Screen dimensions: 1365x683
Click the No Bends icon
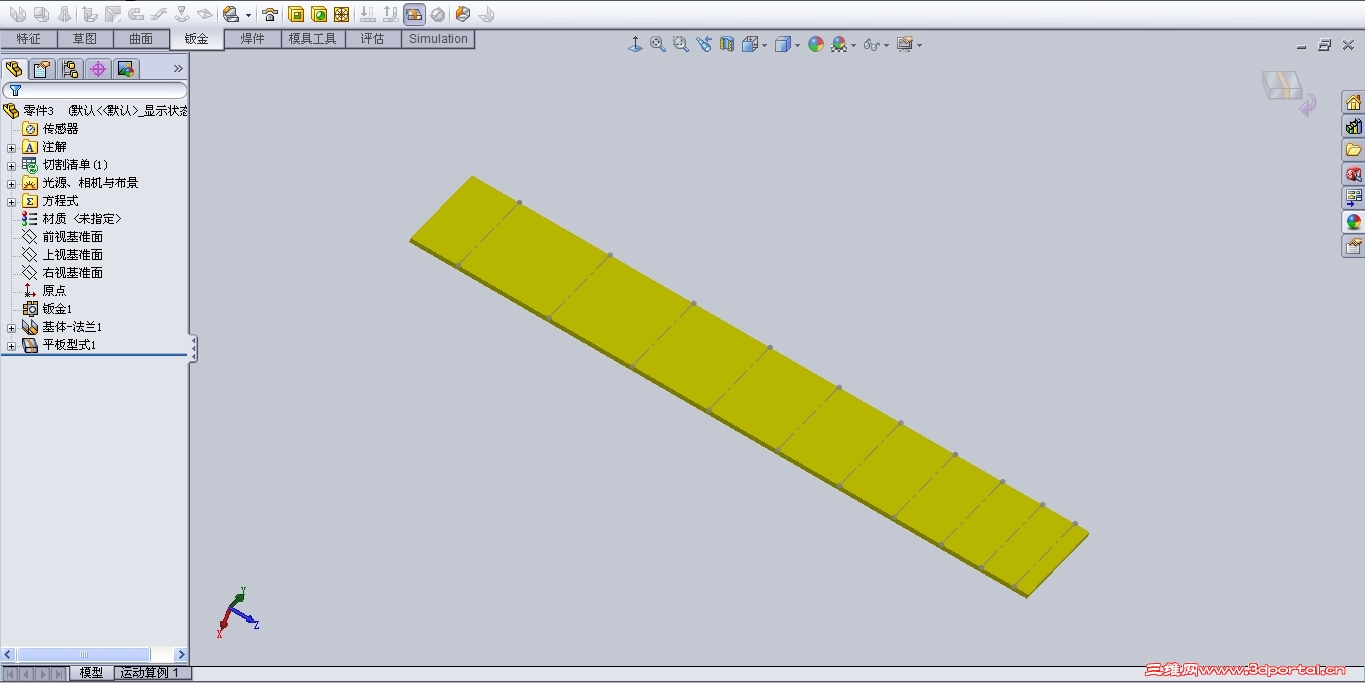[x=438, y=14]
